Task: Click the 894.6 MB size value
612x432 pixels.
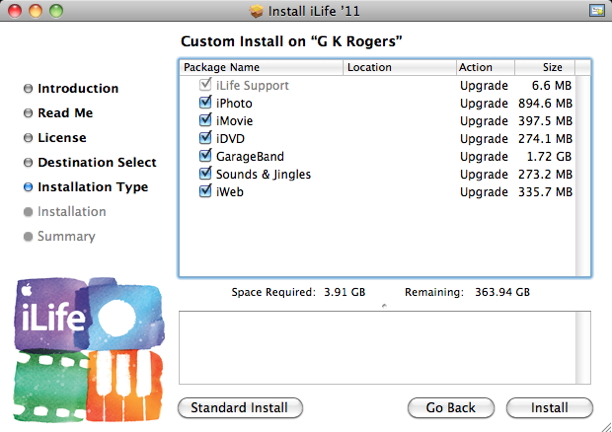Action: tap(545, 103)
